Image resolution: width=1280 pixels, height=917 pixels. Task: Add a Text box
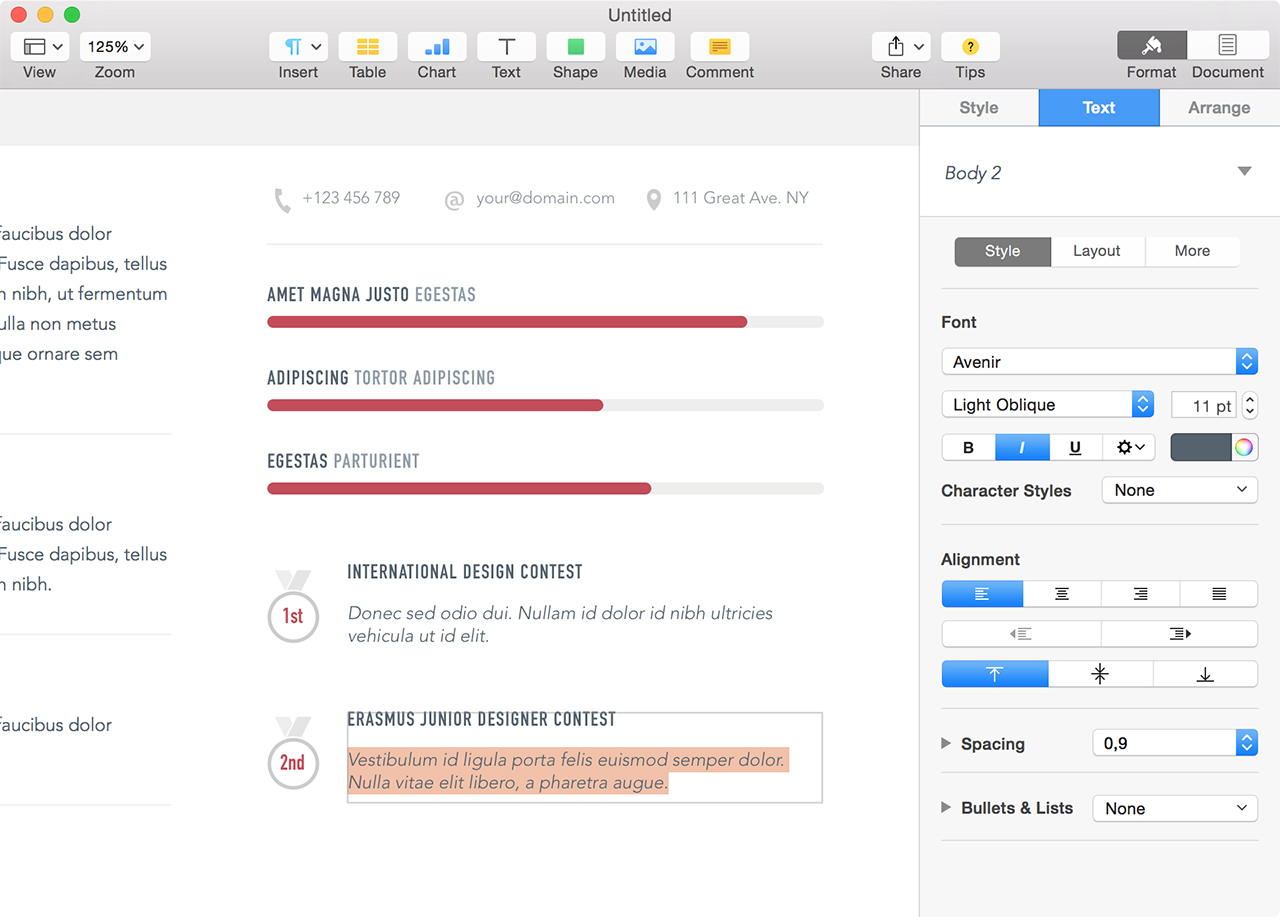[506, 47]
